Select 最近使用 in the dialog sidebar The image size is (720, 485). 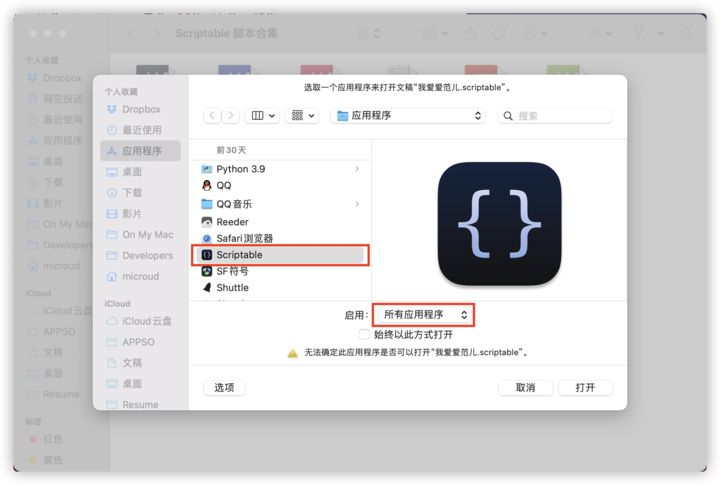click(141, 130)
